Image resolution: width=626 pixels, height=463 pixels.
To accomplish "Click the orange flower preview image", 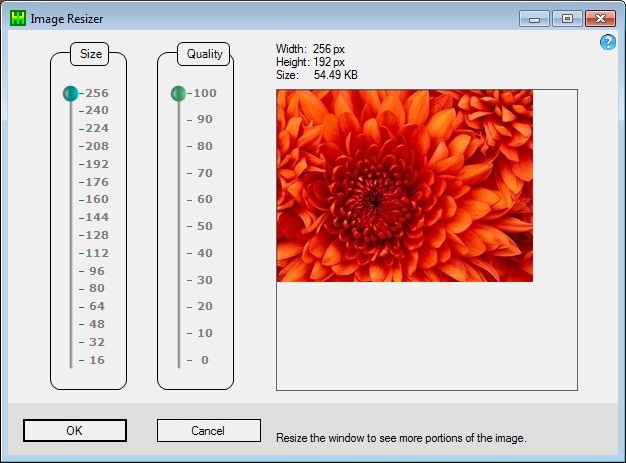I will click(405, 186).
